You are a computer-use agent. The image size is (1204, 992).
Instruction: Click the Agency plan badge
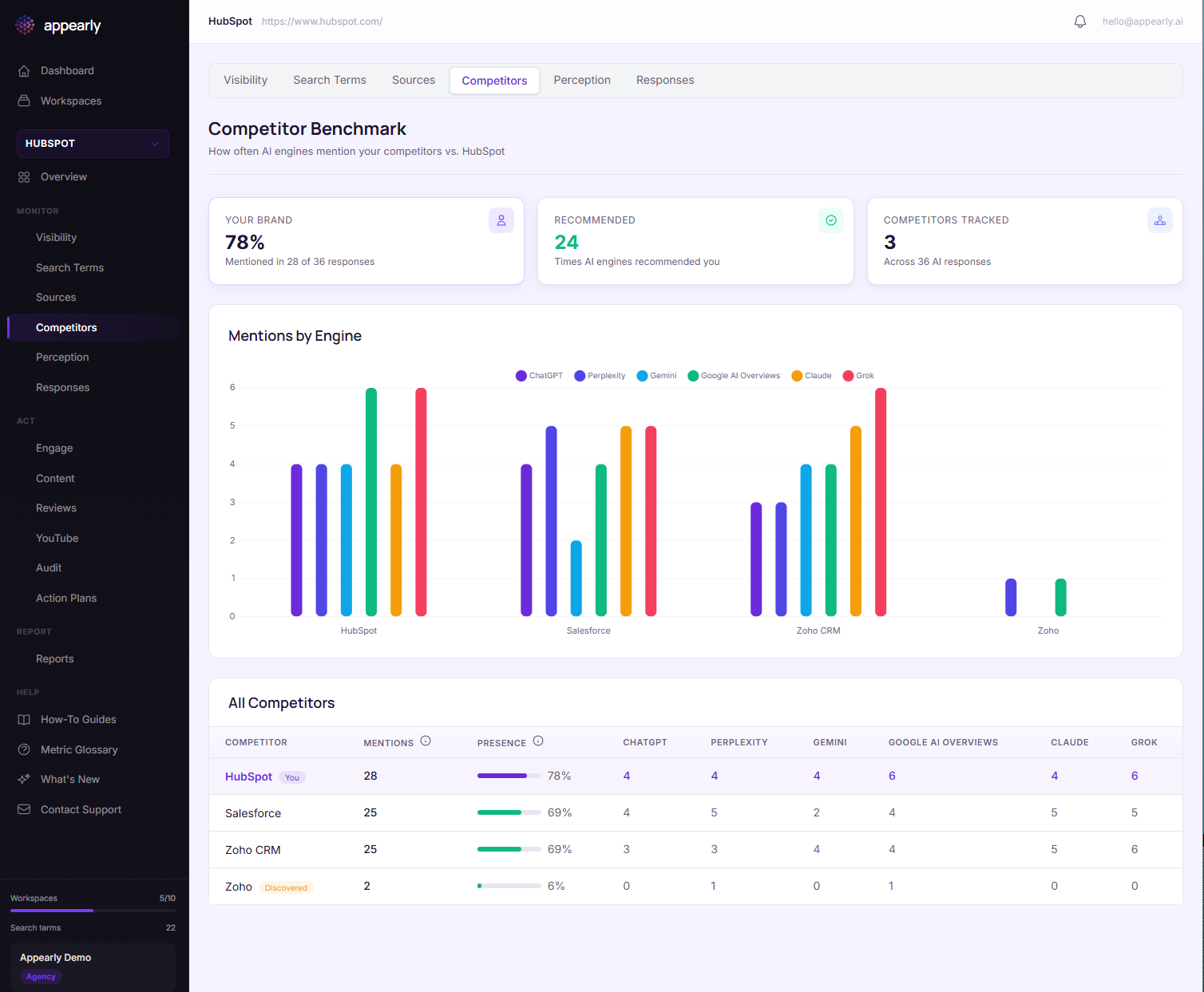coord(41,977)
